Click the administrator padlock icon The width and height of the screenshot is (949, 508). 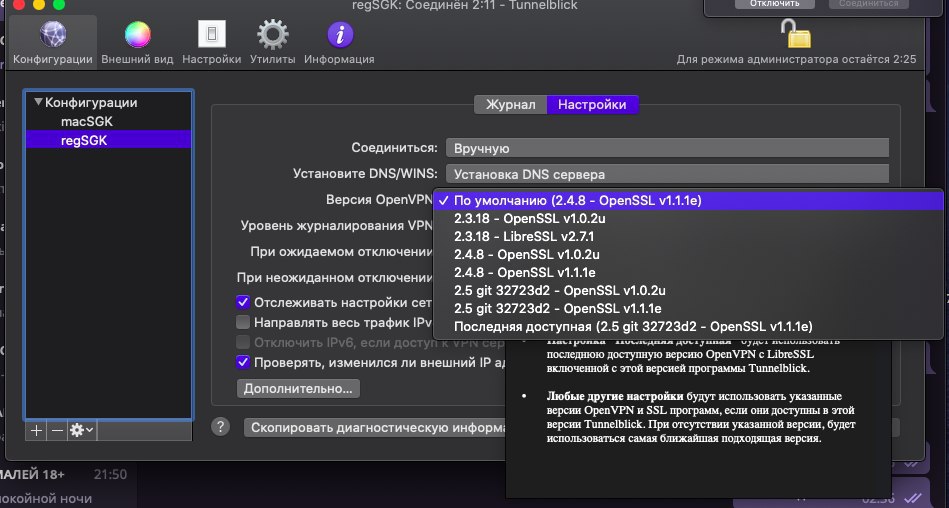[x=796, y=33]
